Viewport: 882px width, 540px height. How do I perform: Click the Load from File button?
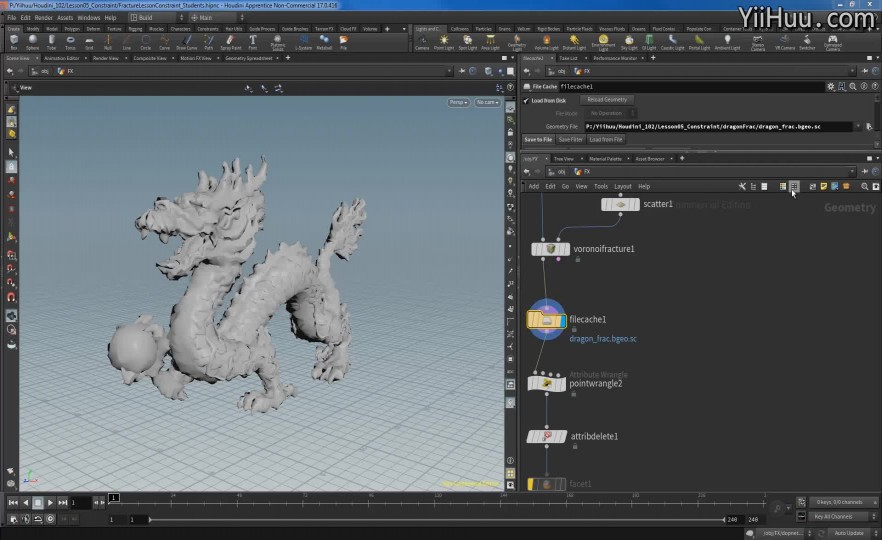606,140
